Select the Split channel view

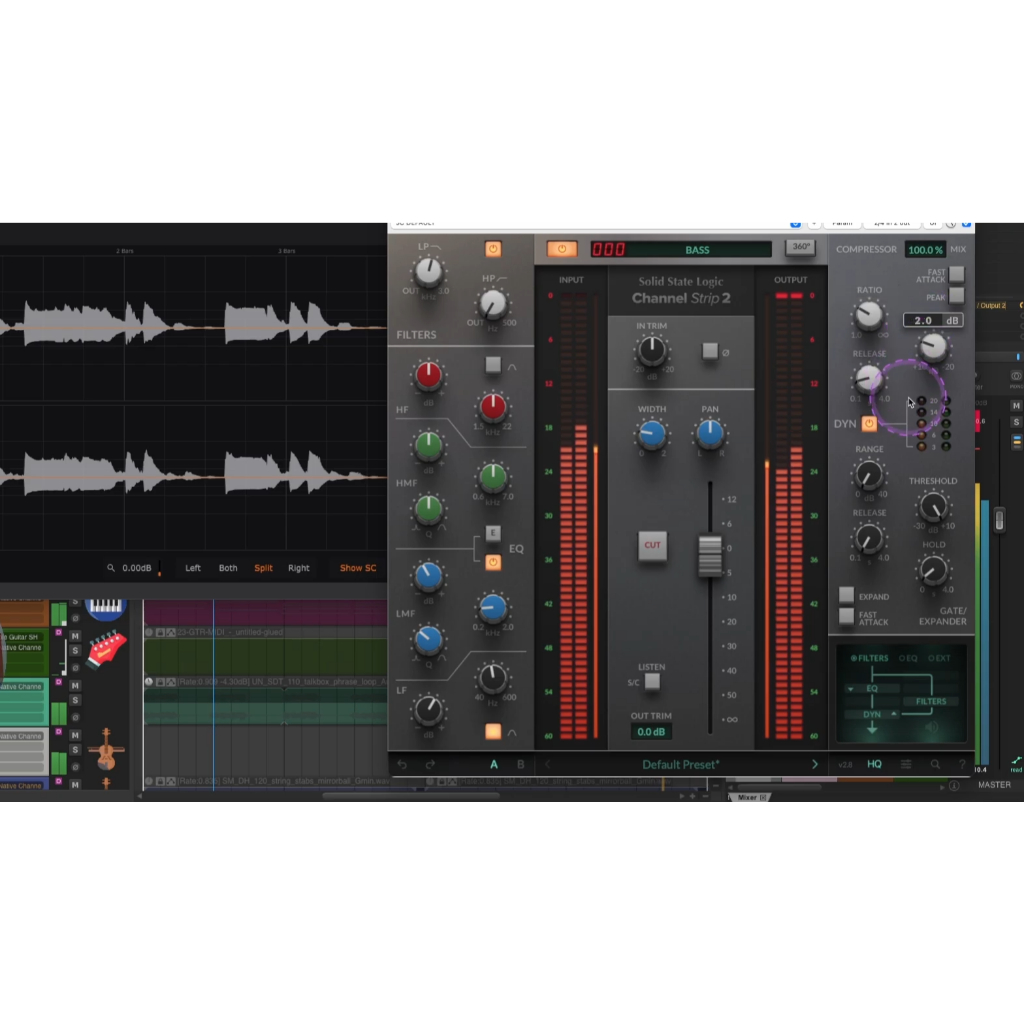click(x=263, y=568)
